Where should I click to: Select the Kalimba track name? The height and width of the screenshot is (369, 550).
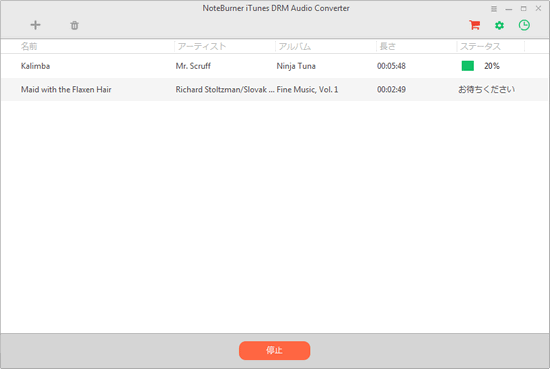[35, 66]
